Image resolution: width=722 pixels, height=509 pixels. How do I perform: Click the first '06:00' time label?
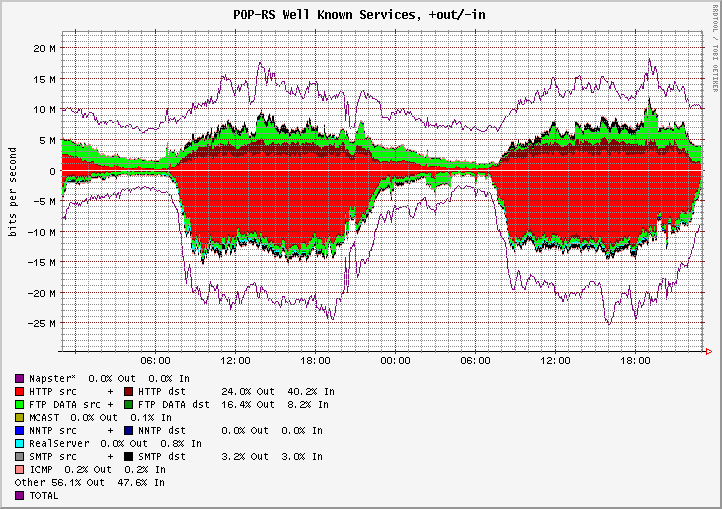click(x=155, y=360)
